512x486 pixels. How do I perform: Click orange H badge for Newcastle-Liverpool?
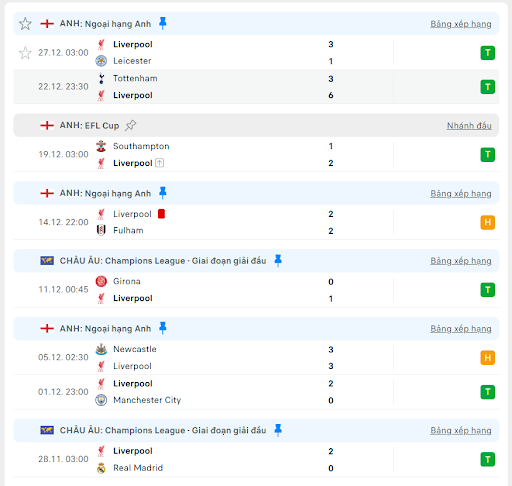487,358
